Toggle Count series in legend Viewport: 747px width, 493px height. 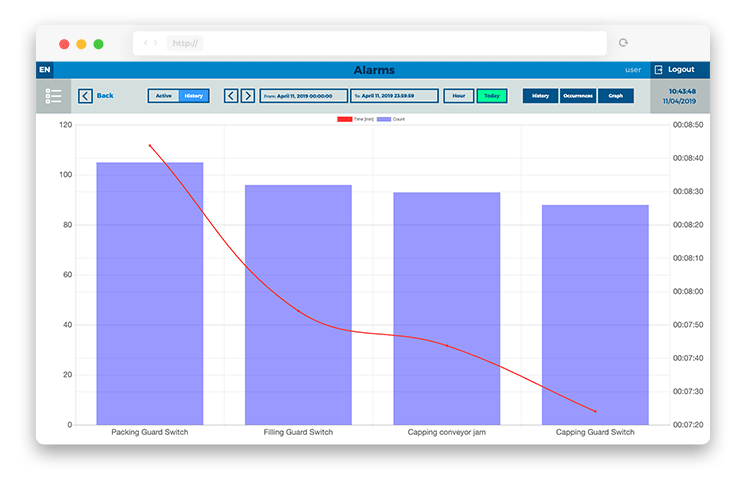coord(391,119)
